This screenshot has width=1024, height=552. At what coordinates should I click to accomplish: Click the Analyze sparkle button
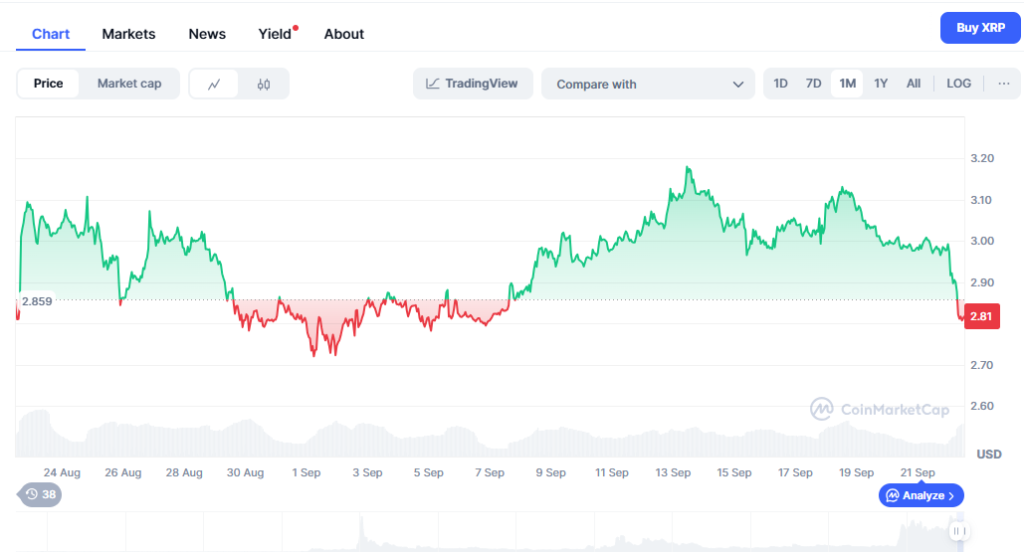coord(921,495)
